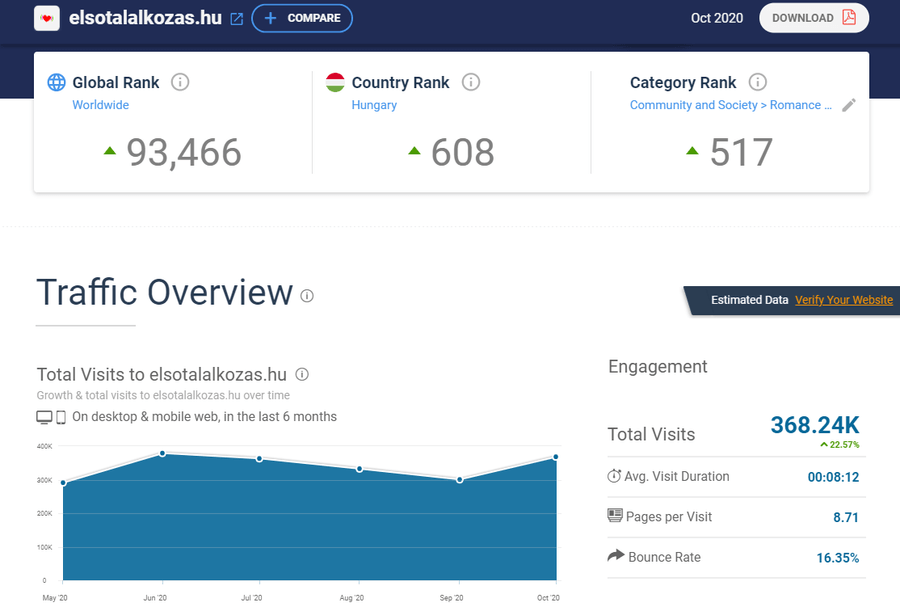Click the Estimated Data label

point(750,300)
